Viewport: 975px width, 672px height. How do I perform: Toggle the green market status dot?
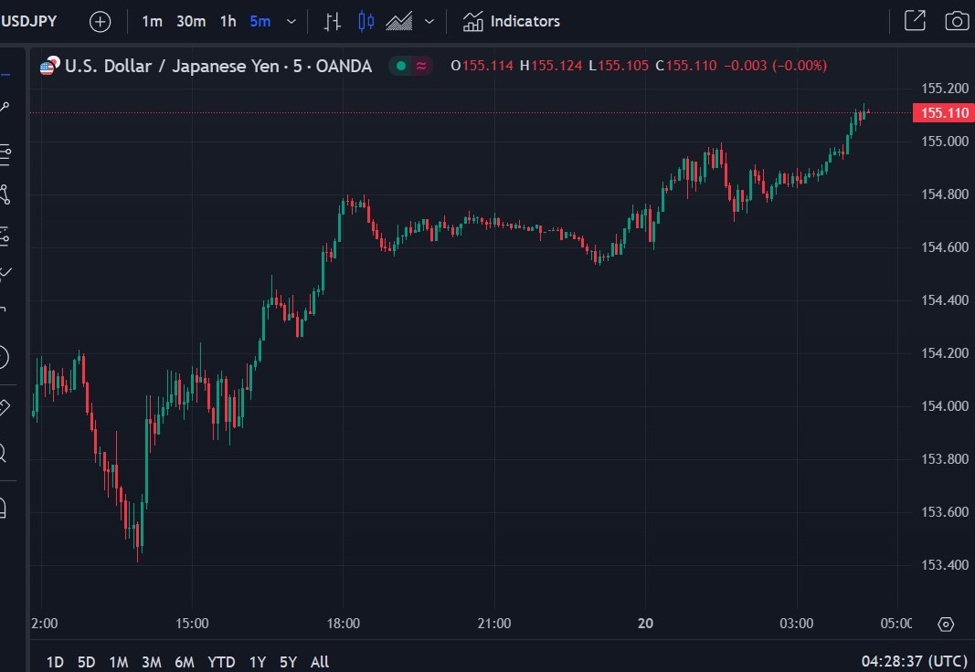coord(399,65)
